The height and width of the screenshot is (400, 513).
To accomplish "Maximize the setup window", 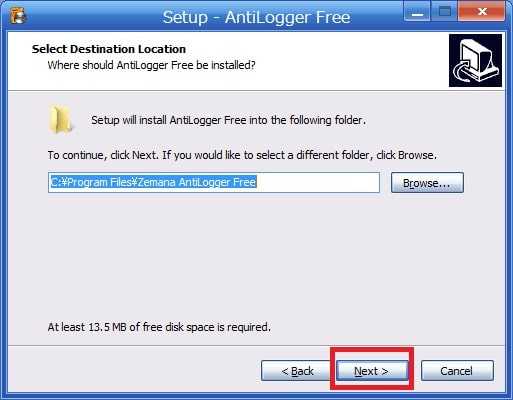I will pos(444,12).
